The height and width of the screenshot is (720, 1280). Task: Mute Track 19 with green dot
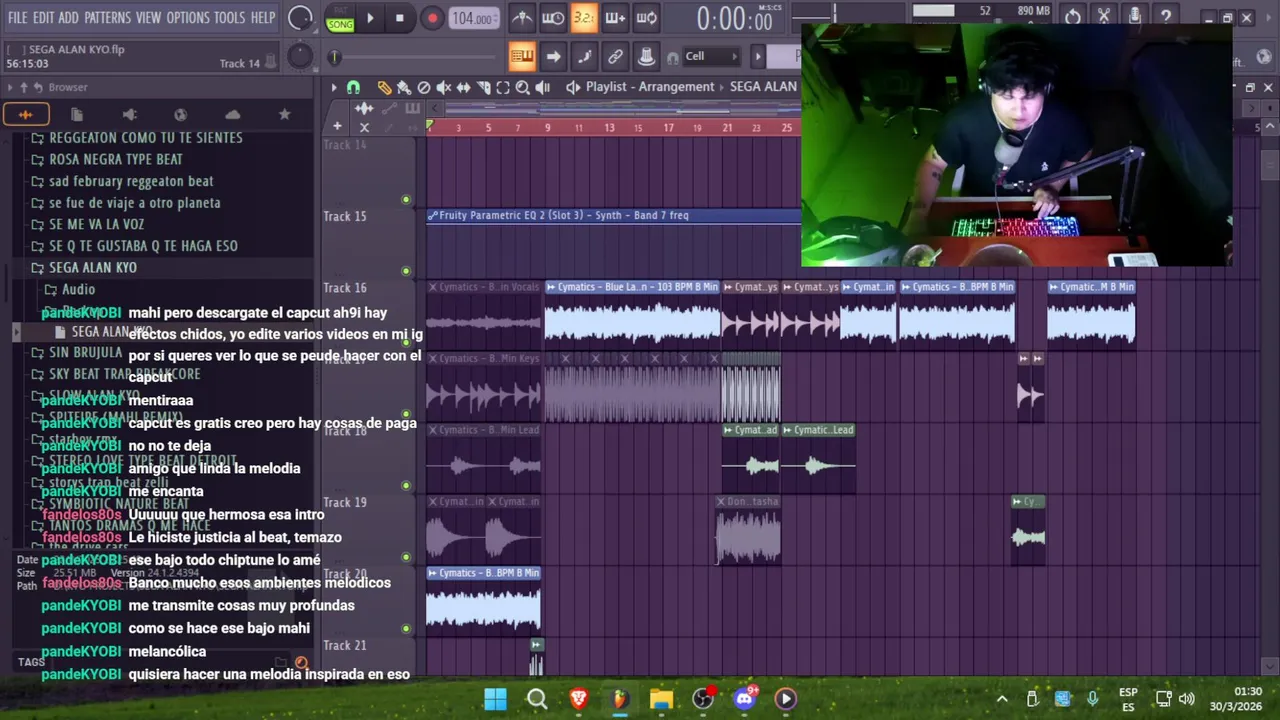(x=406, y=557)
